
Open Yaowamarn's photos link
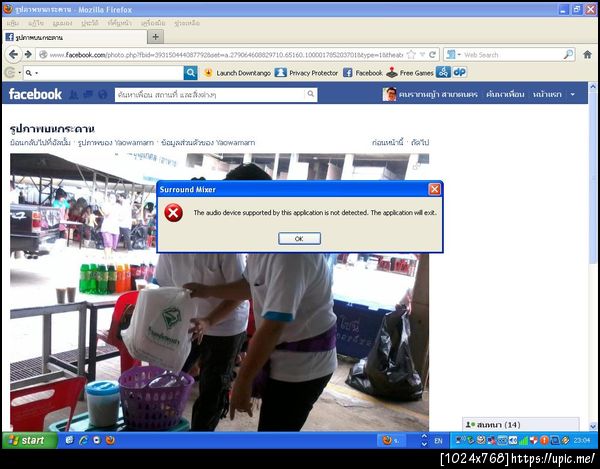116,143
